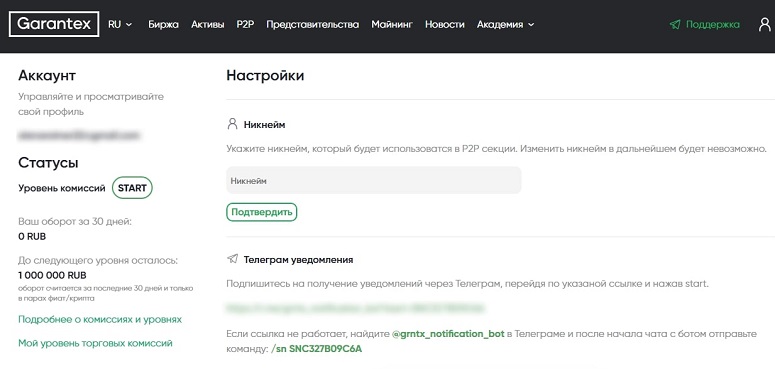Click the Подтвердить button

(x=261, y=212)
